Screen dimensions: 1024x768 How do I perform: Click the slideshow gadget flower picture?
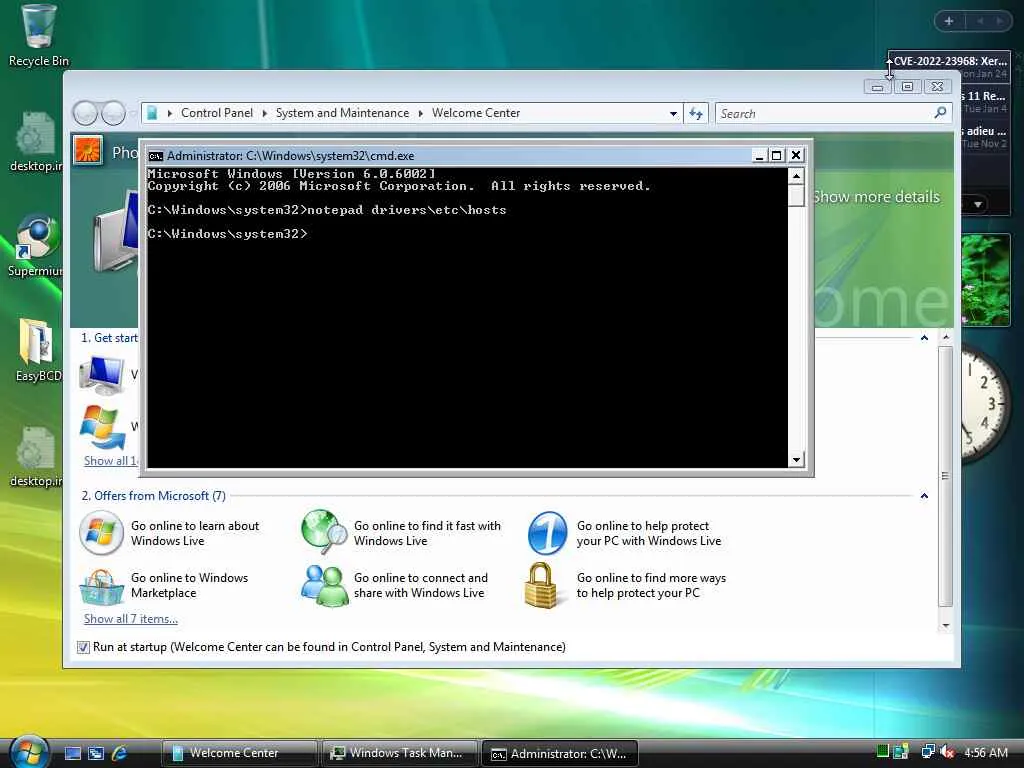click(x=986, y=280)
